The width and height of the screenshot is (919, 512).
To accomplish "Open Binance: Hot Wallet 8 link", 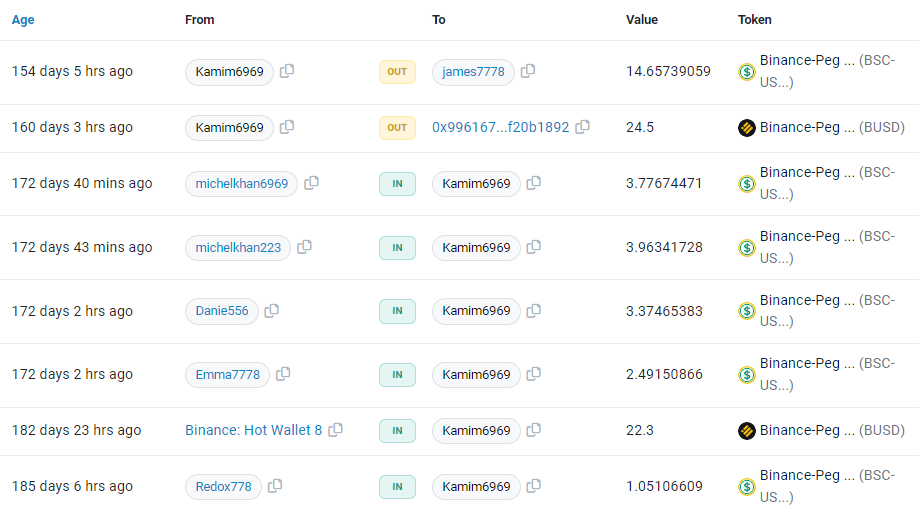I will tap(253, 430).
